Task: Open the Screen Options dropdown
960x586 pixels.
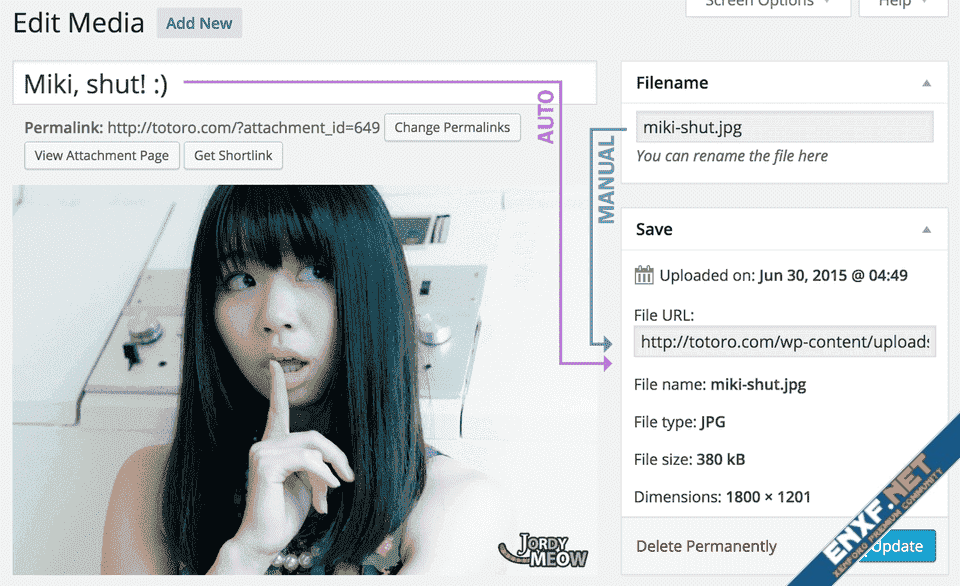Action: tap(767, 5)
